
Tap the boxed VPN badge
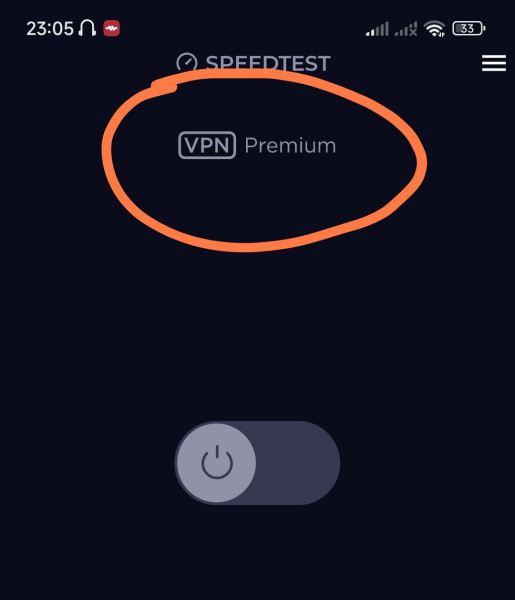click(207, 145)
